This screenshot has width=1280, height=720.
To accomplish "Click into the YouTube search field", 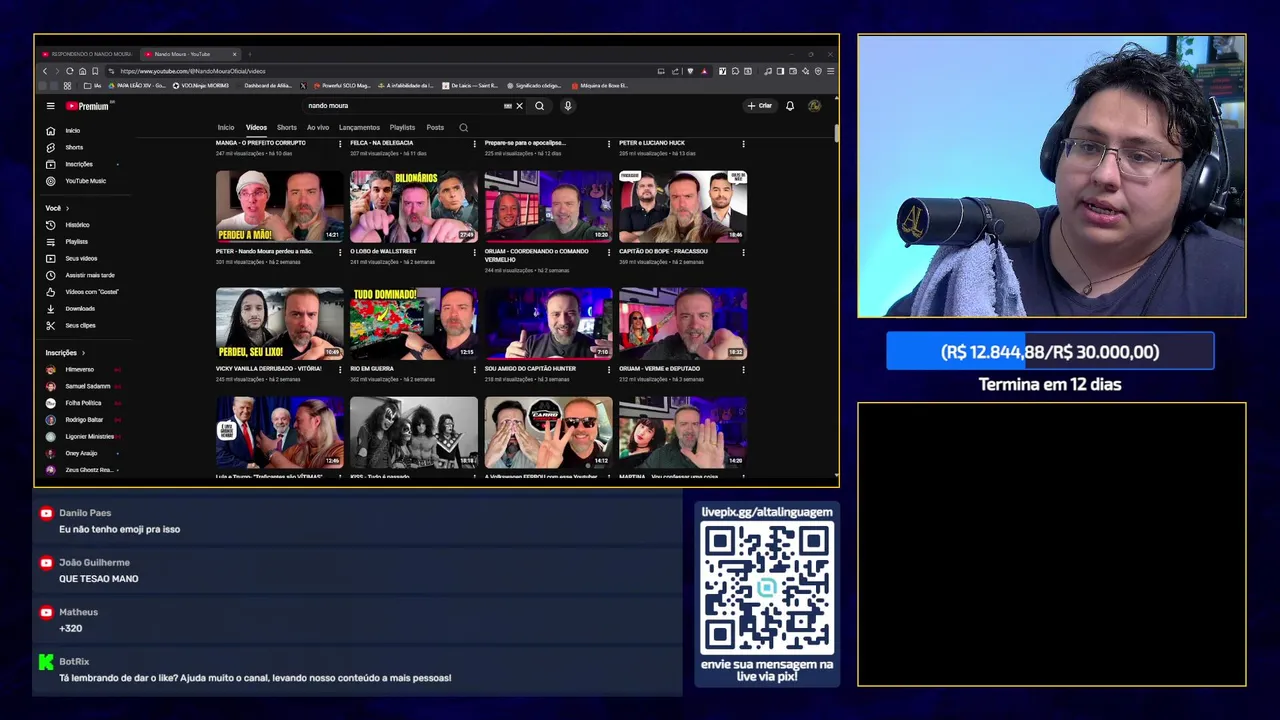I will tap(405, 106).
